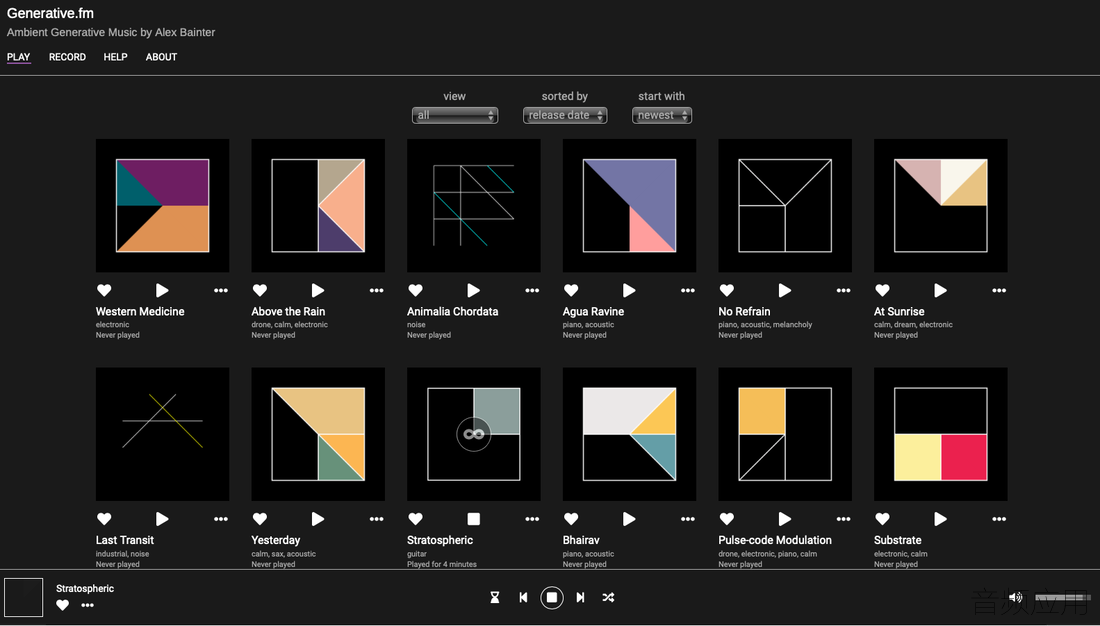Play the Yesterday piece
Screen dimensions: 1100x626
[x=318, y=519]
